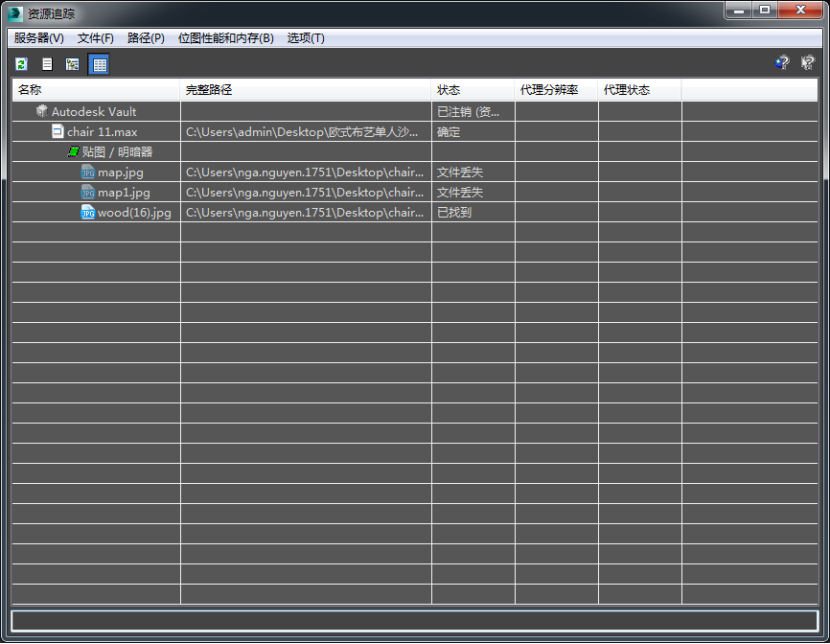The width and height of the screenshot is (830, 644).
Task: Maximize the 资源追踪 window
Action: coord(764,10)
